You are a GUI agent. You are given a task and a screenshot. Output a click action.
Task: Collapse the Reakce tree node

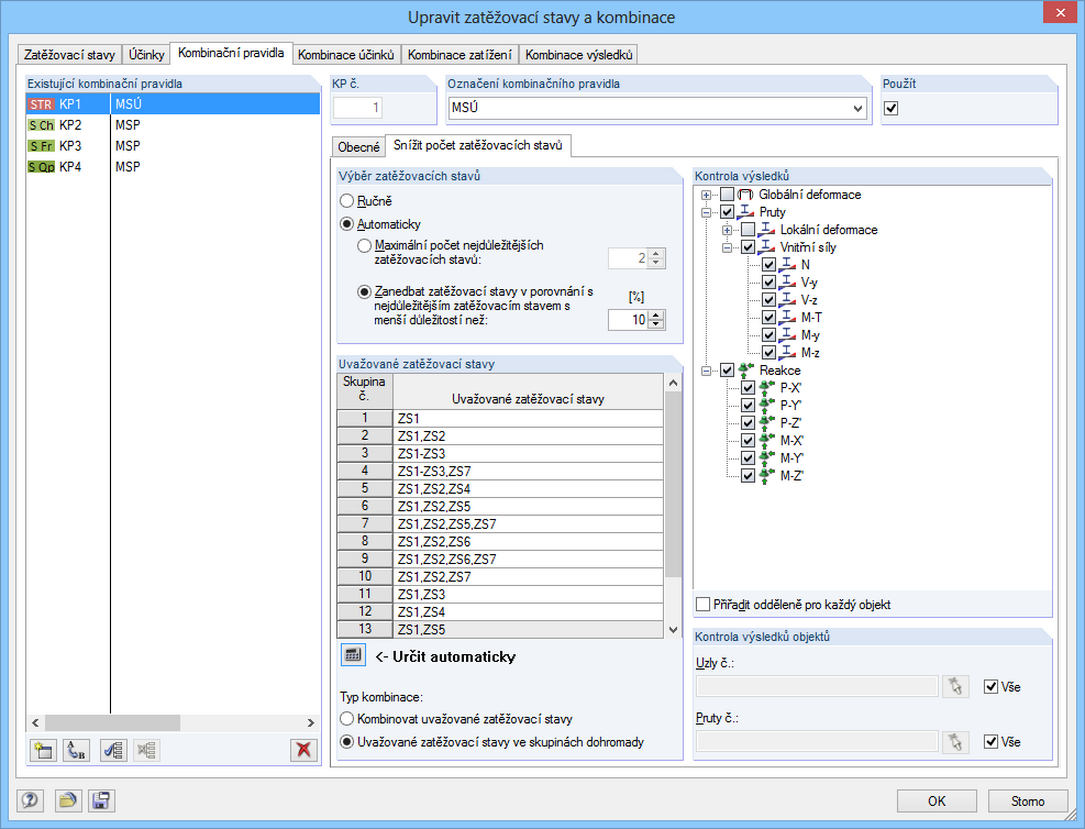tap(706, 371)
